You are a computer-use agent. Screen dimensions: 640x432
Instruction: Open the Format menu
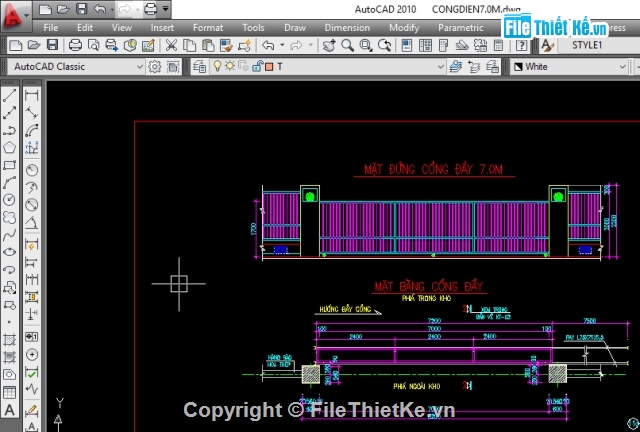pos(208,27)
